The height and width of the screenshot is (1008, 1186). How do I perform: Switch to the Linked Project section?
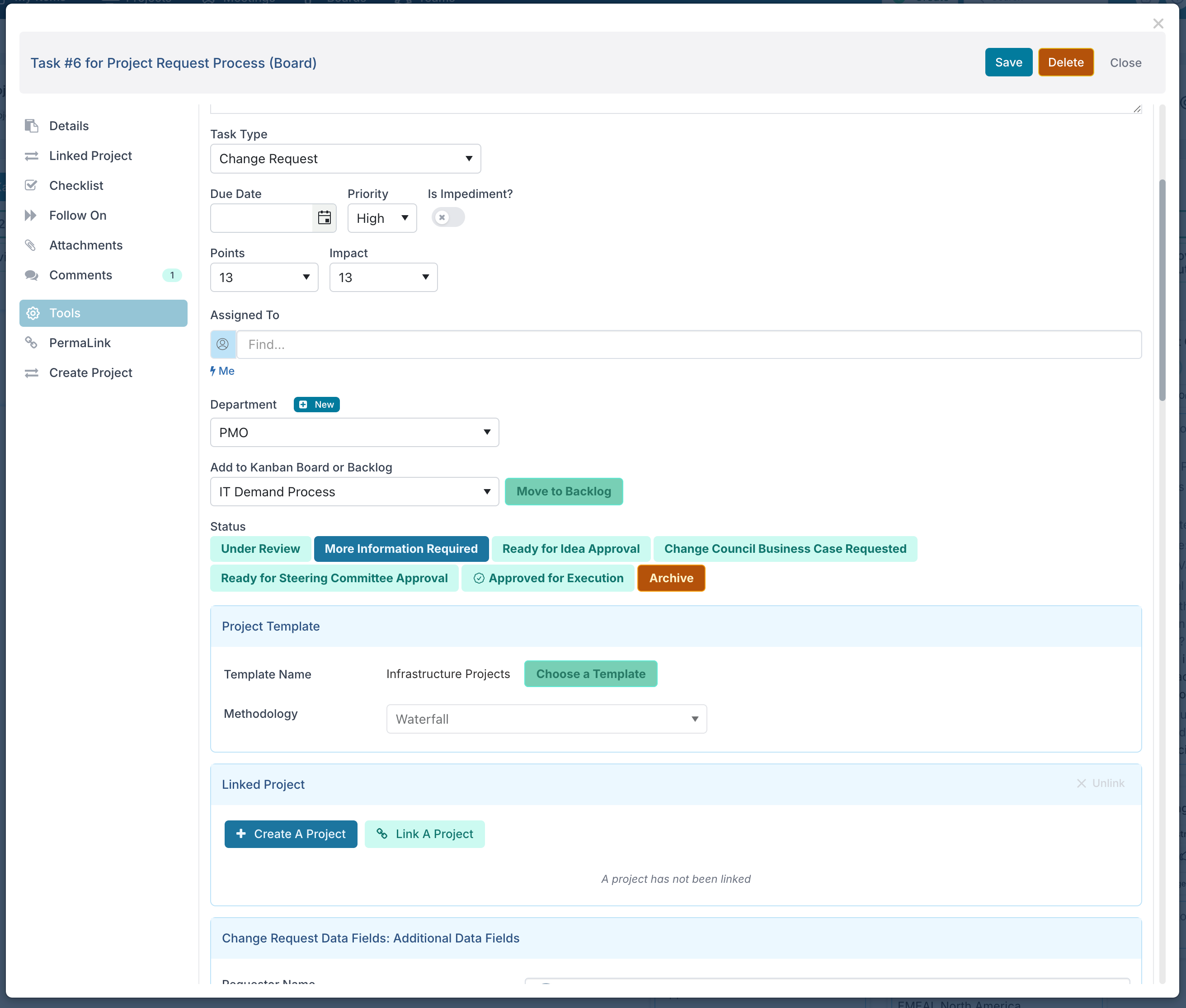click(90, 155)
